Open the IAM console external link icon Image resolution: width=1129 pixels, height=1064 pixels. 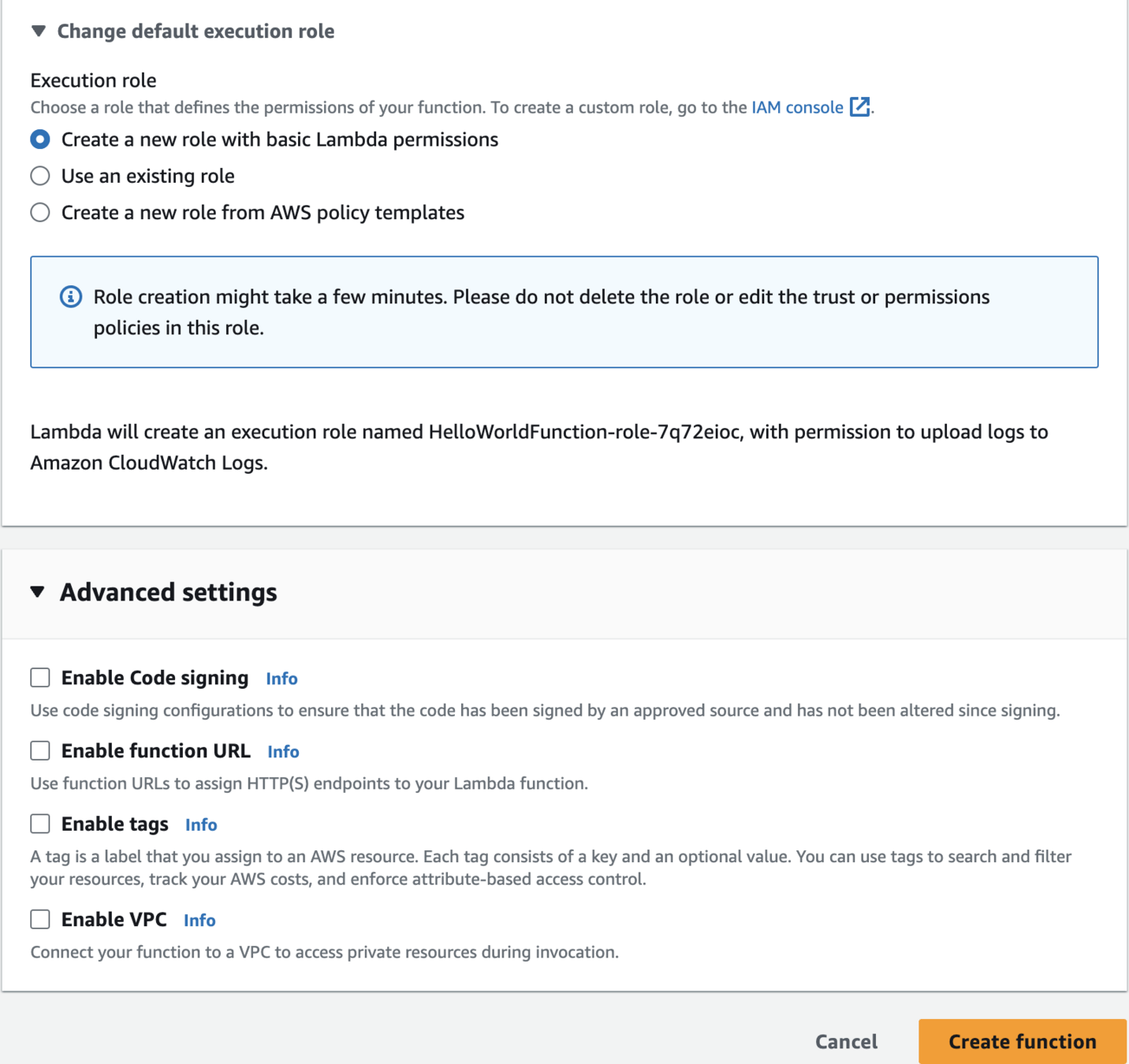(859, 107)
